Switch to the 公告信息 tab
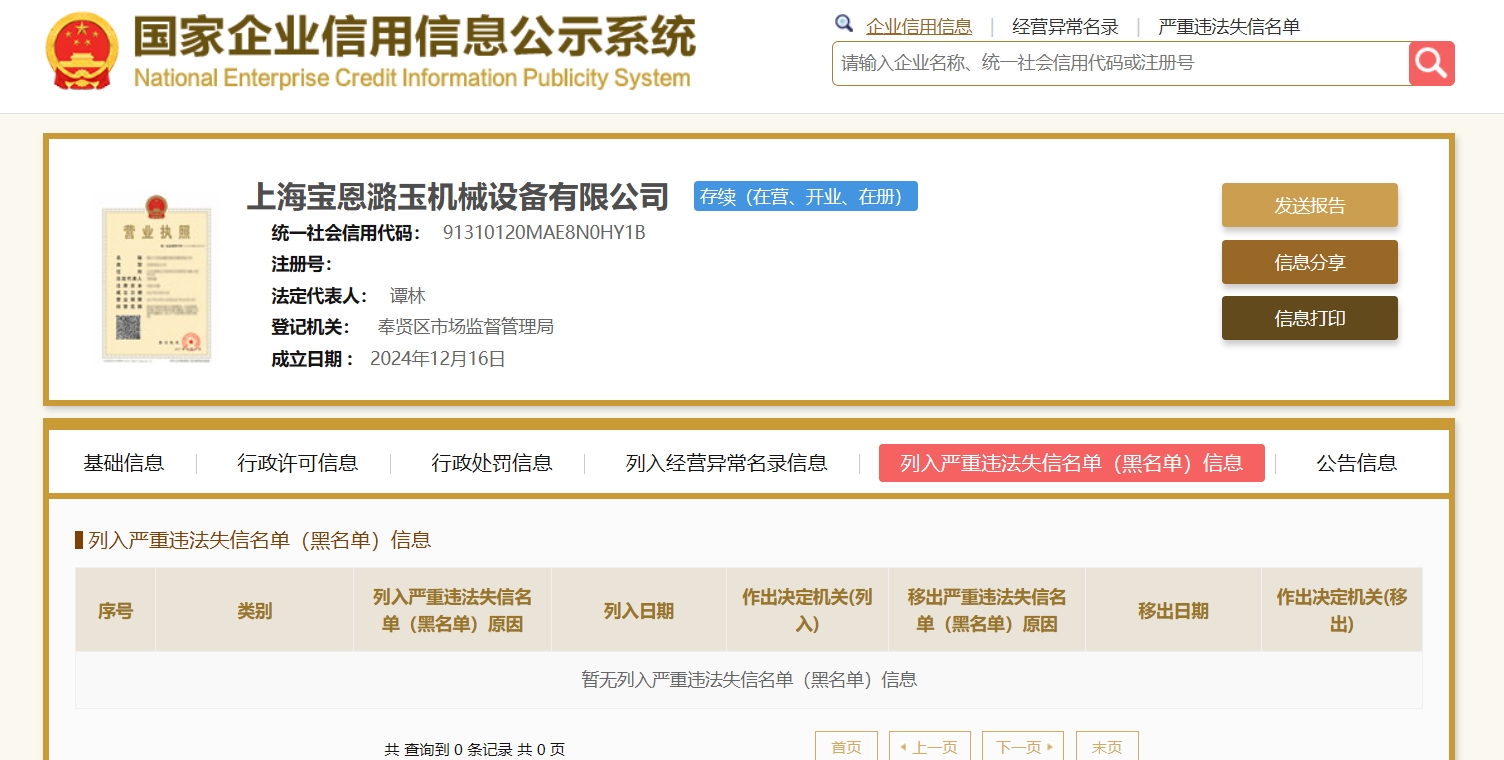This screenshot has width=1504, height=760. [x=1357, y=463]
